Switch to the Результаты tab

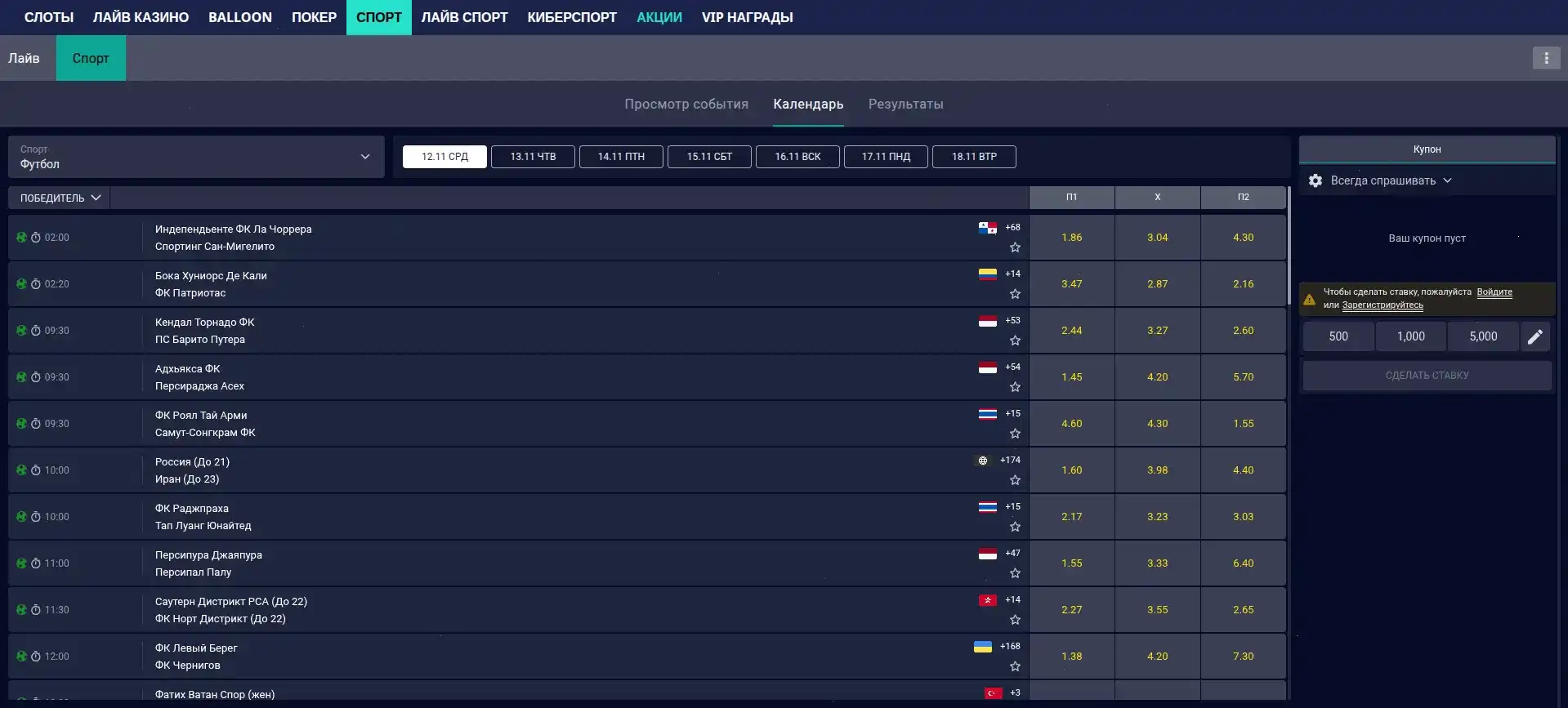(x=905, y=105)
